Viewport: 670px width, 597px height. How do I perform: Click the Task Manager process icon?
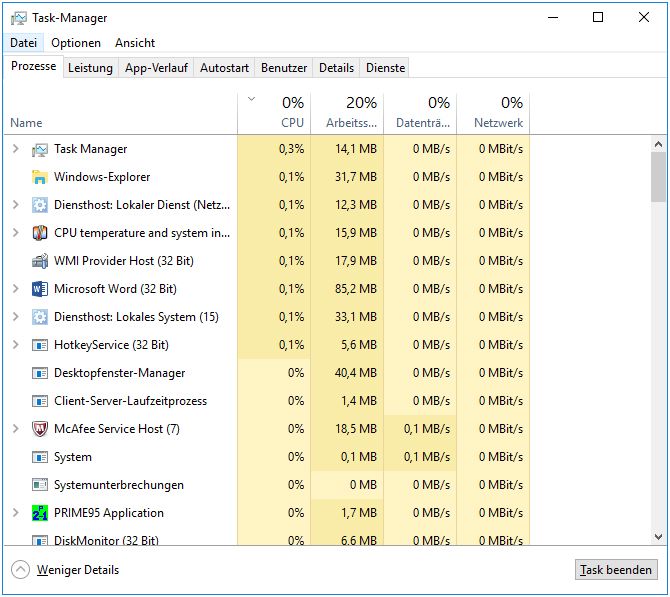click(x=40, y=150)
